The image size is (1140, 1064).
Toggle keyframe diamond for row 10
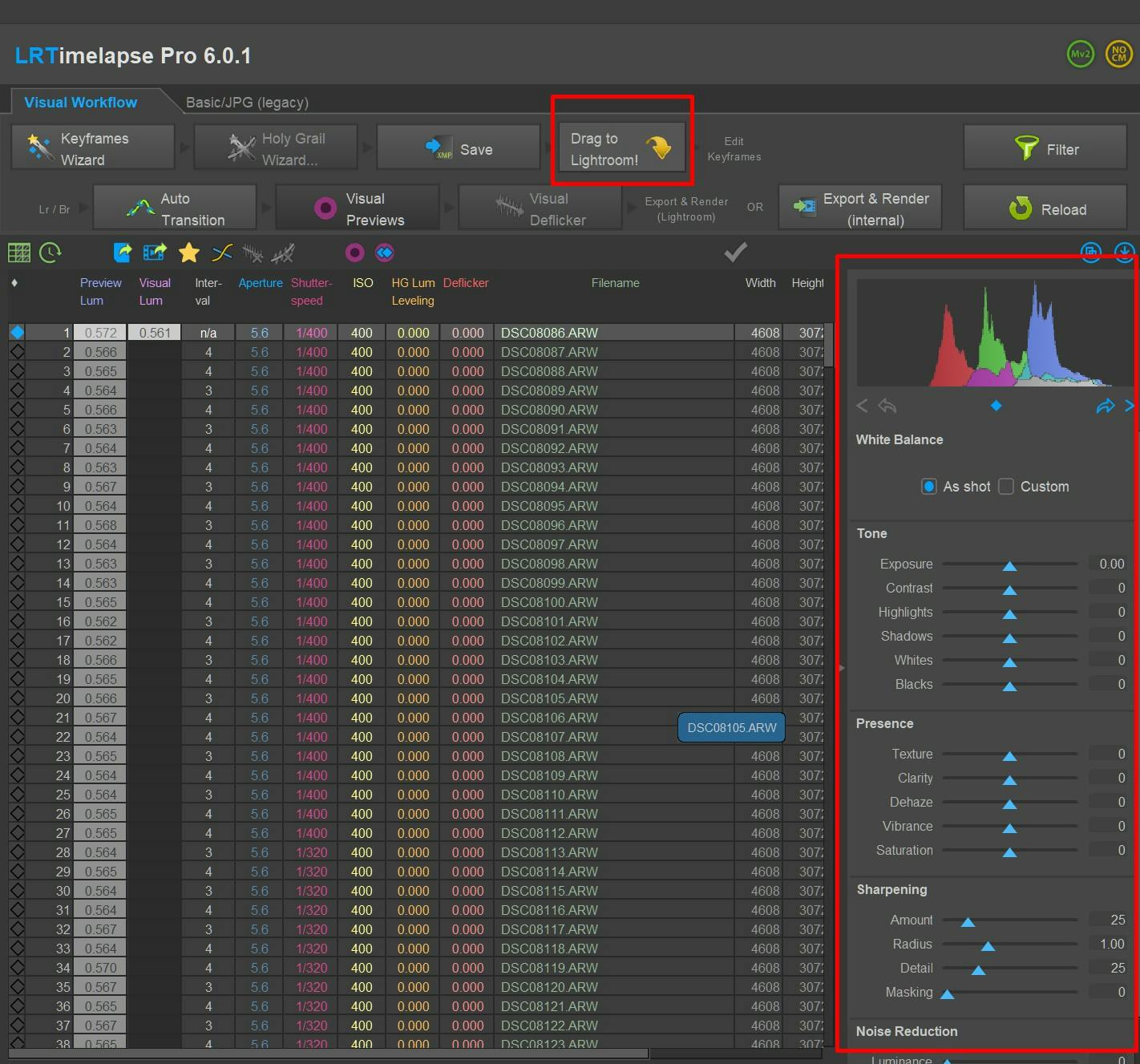17,506
